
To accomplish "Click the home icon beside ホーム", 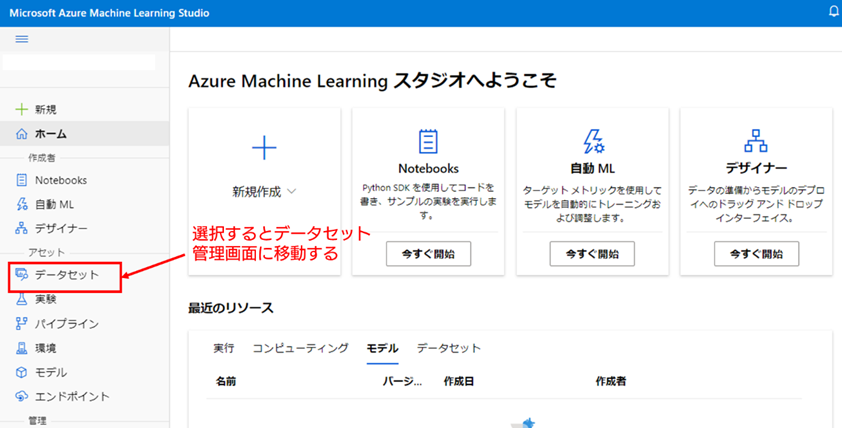I will [21, 134].
